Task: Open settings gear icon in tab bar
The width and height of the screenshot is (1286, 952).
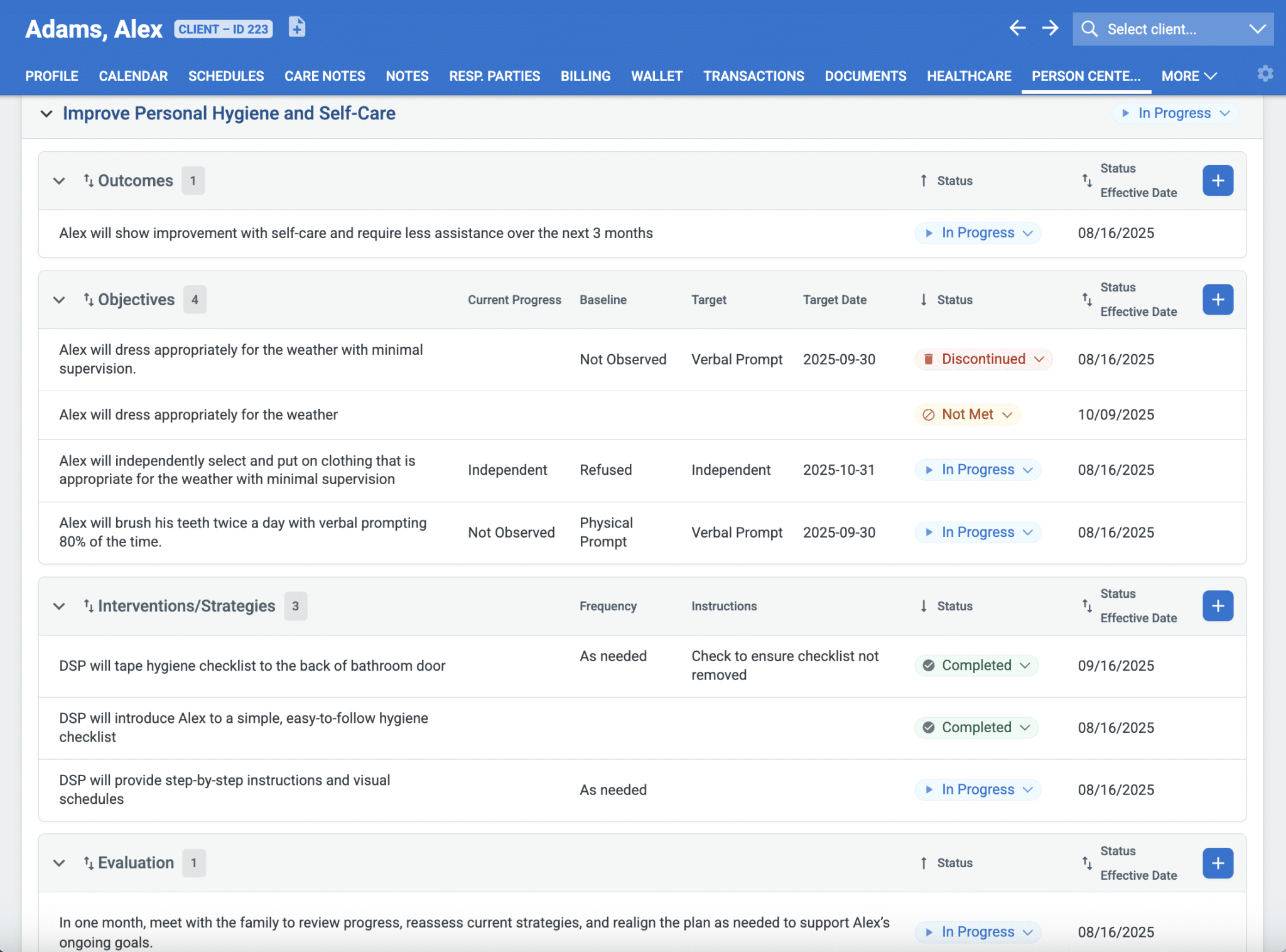Action: coord(1265,74)
